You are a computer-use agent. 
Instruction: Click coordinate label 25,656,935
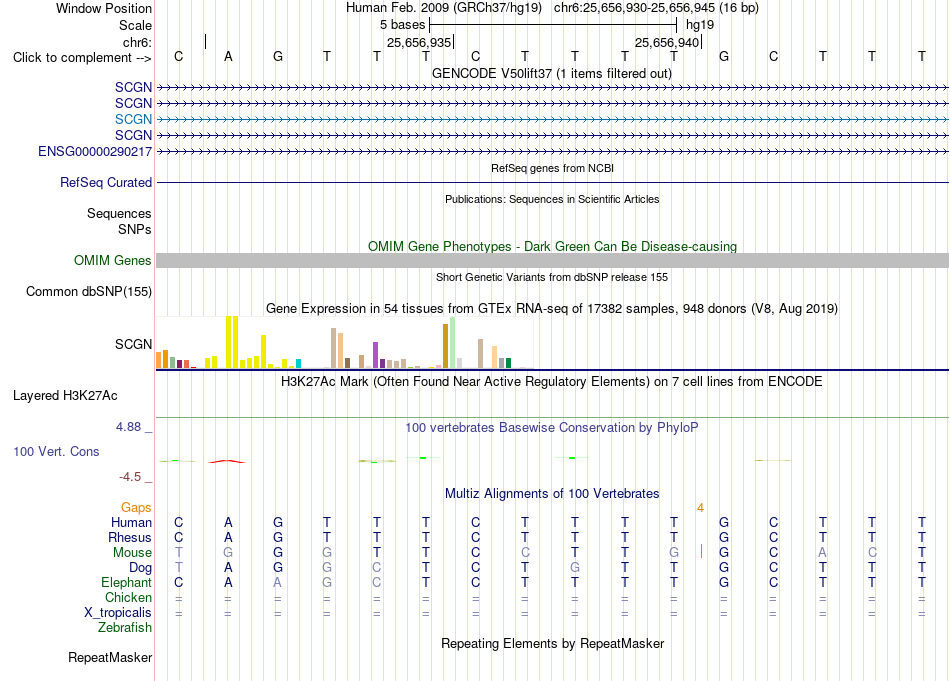pos(419,42)
